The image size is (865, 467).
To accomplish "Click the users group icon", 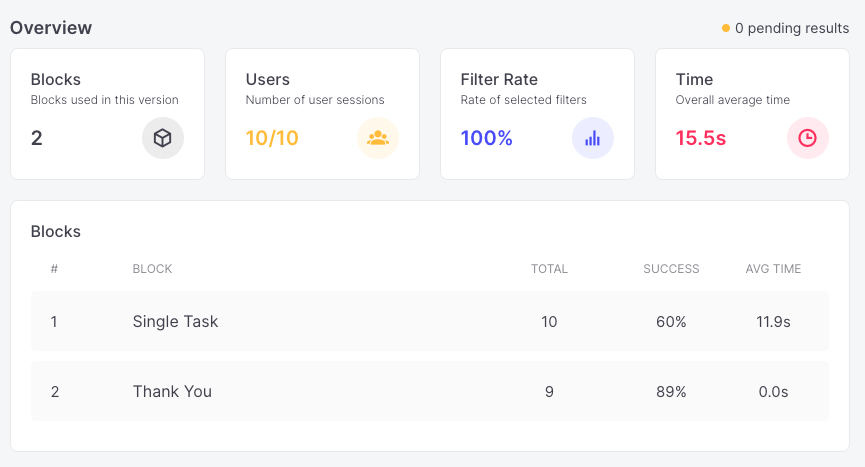I will [378, 138].
